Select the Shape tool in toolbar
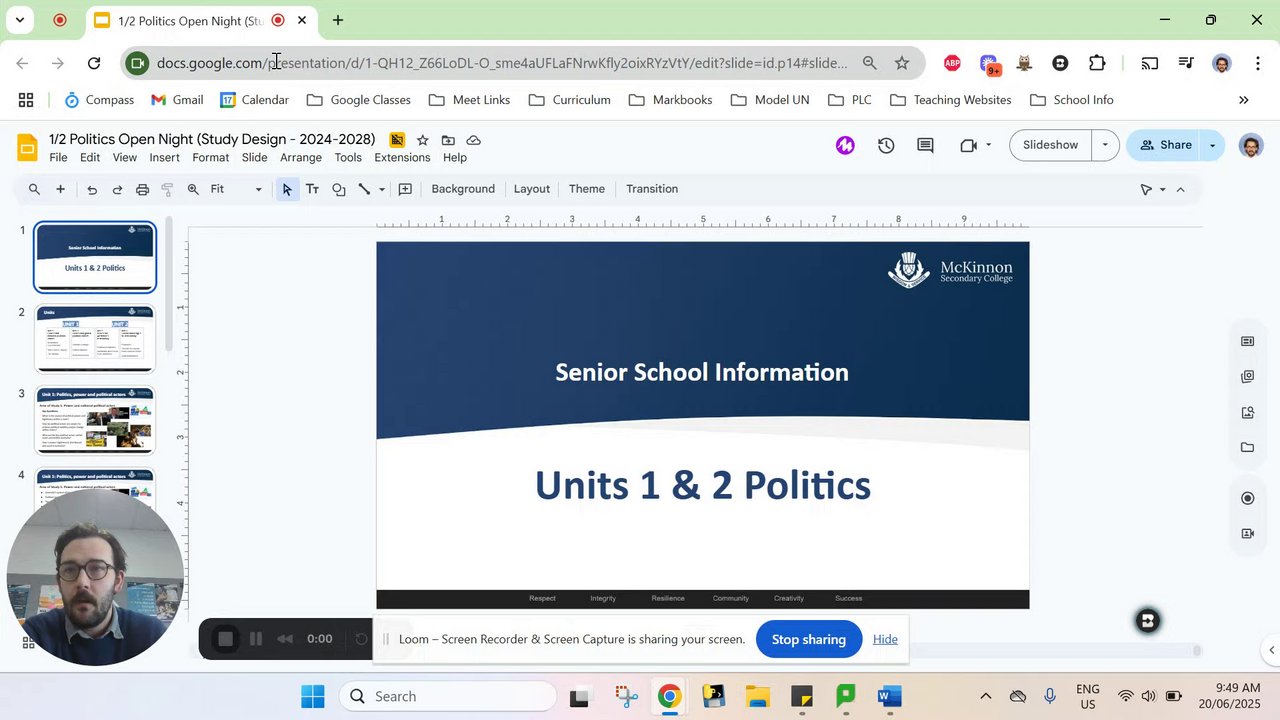1280x720 pixels. tap(339, 189)
